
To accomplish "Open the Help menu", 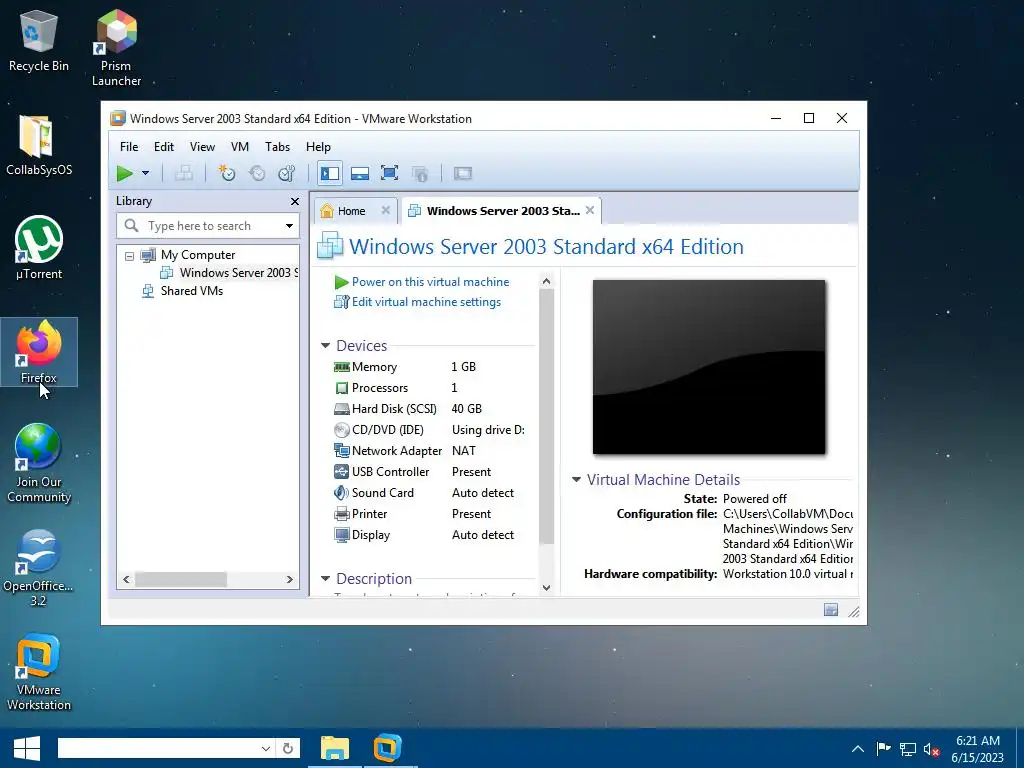I will (318, 147).
